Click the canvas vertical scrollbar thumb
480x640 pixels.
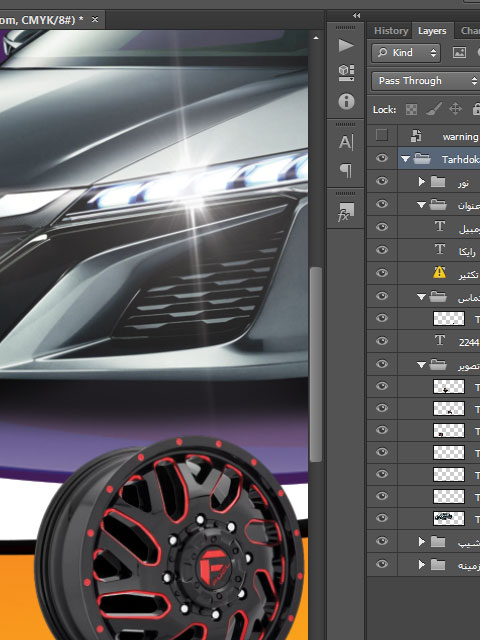[316, 364]
